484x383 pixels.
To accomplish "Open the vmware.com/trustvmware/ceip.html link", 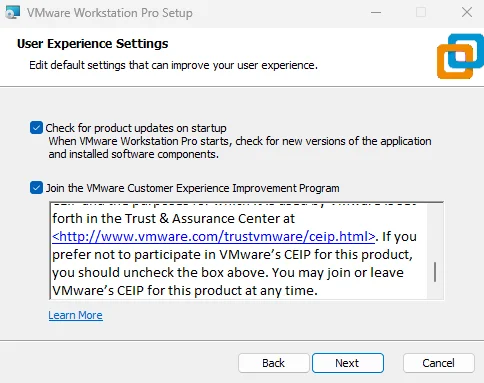I will [x=214, y=237].
